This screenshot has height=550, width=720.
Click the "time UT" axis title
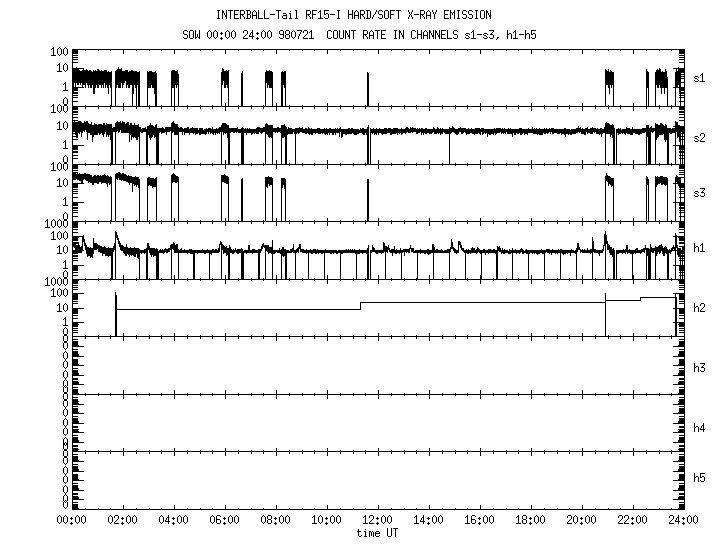click(x=378, y=533)
